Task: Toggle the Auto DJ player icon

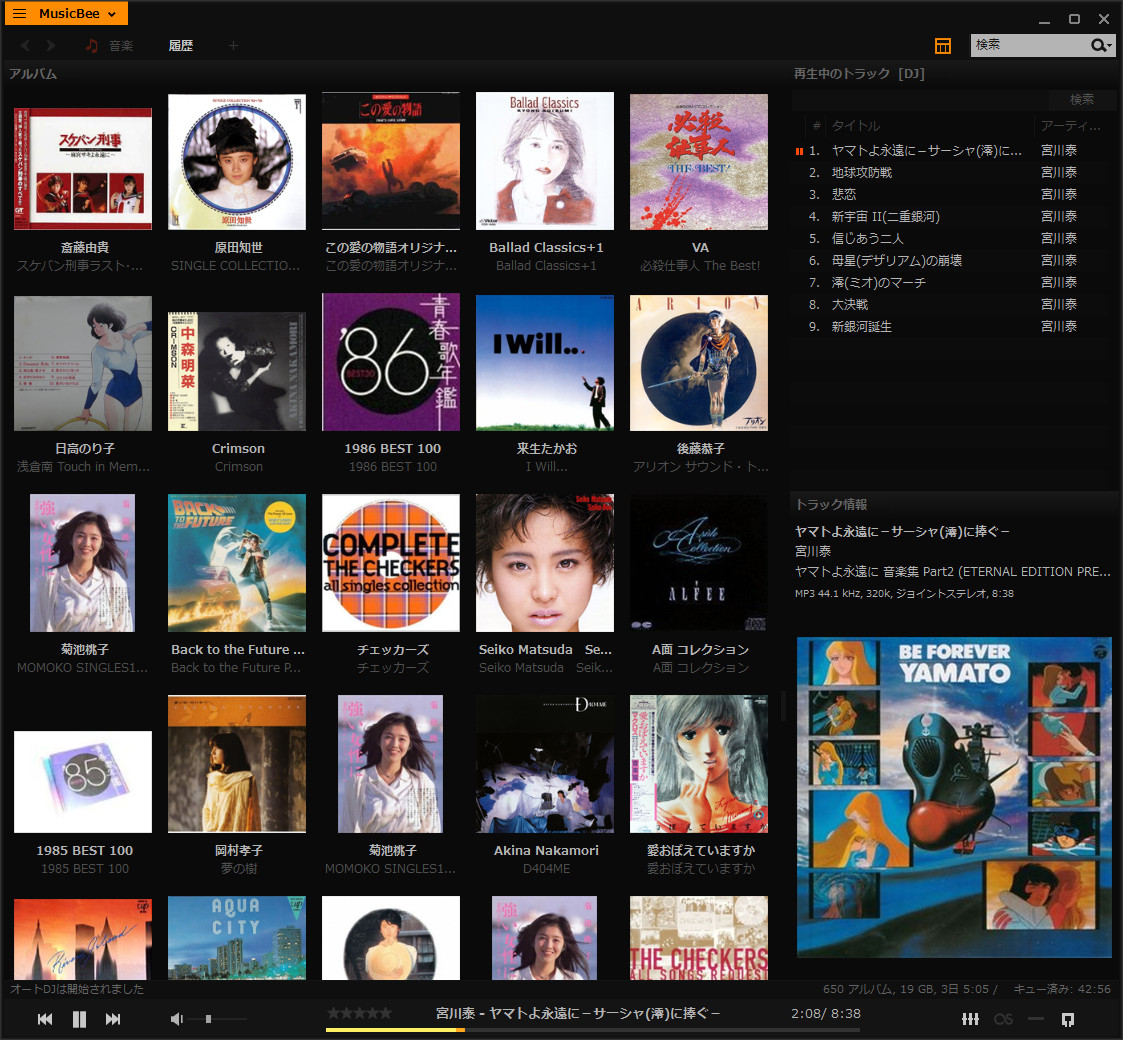Action: tap(1068, 1019)
